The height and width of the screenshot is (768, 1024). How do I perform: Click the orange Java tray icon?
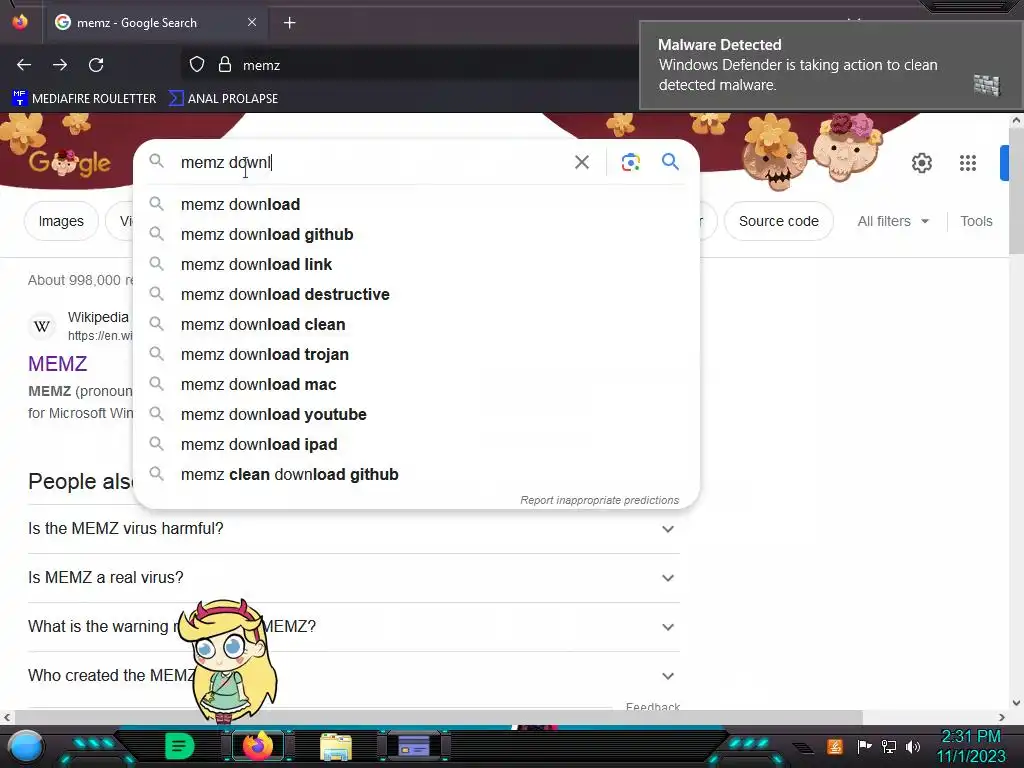(834, 746)
